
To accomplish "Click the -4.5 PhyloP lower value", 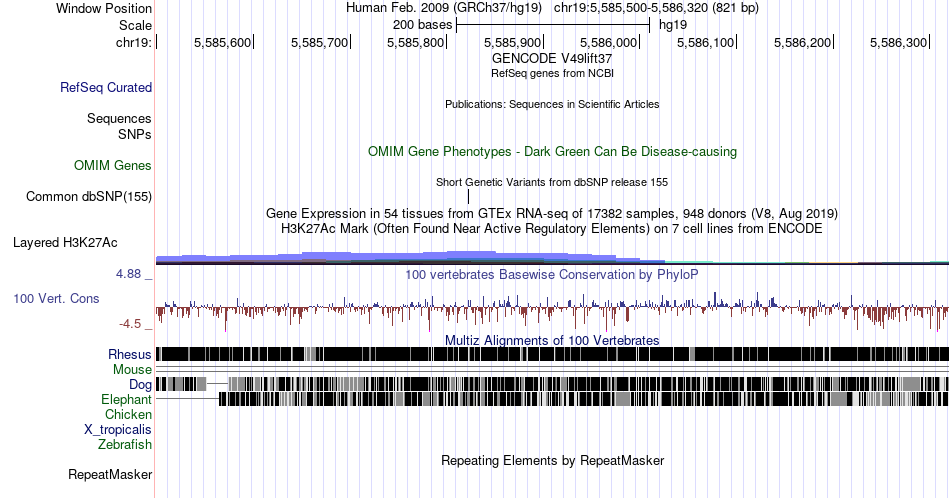I will pos(130,324).
